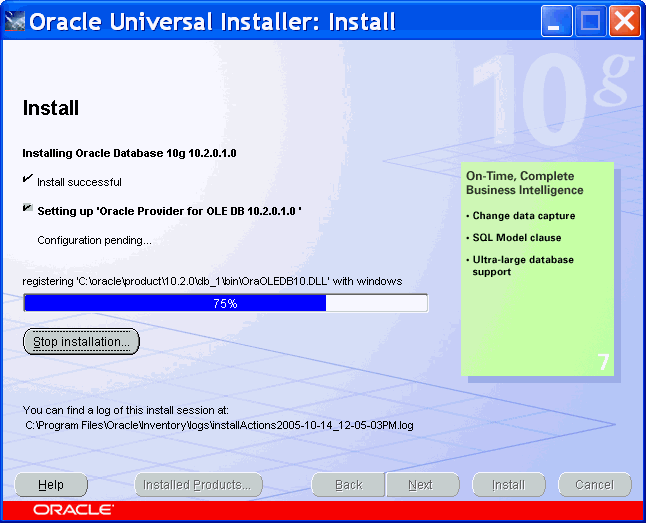646x523 pixels.
Task: Click the Install button at bottom
Action: 508,485
